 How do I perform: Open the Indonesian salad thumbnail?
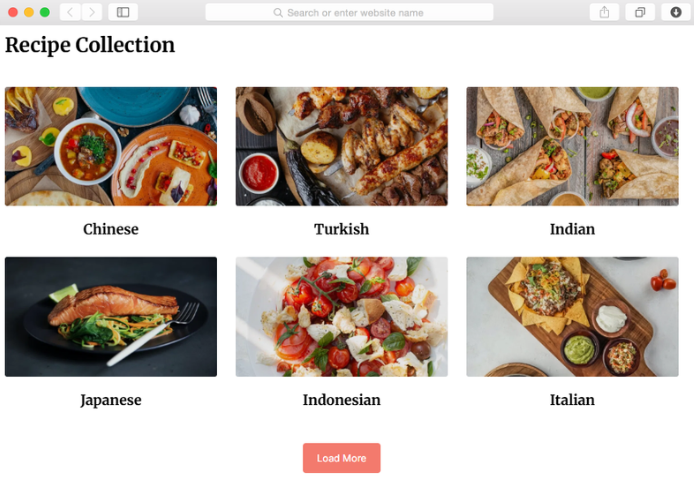click(x=342, y=317)
